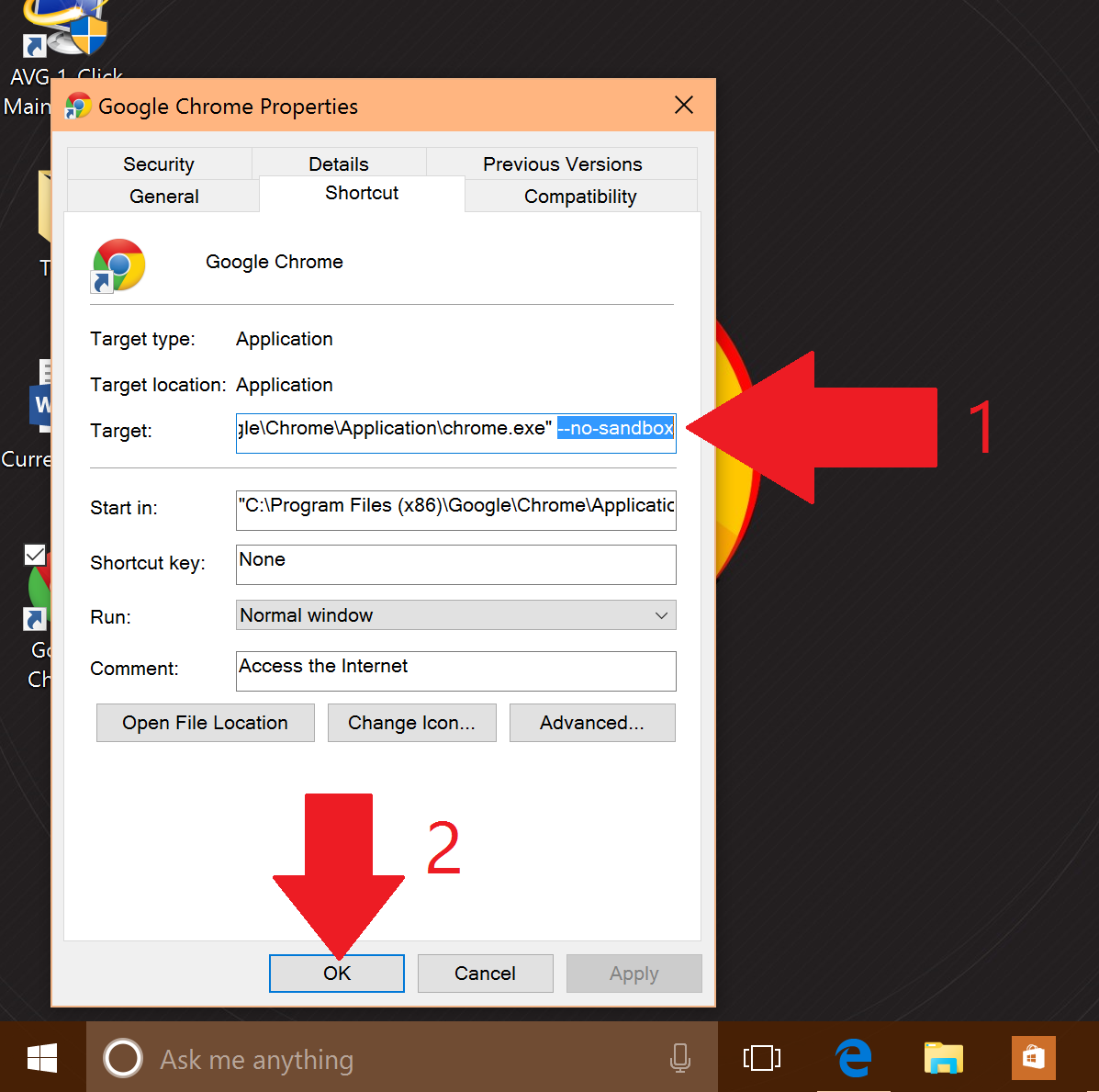Open the Advanced settings button
The width and height of the screenshot is (1099, 1092).
point(592,723)
